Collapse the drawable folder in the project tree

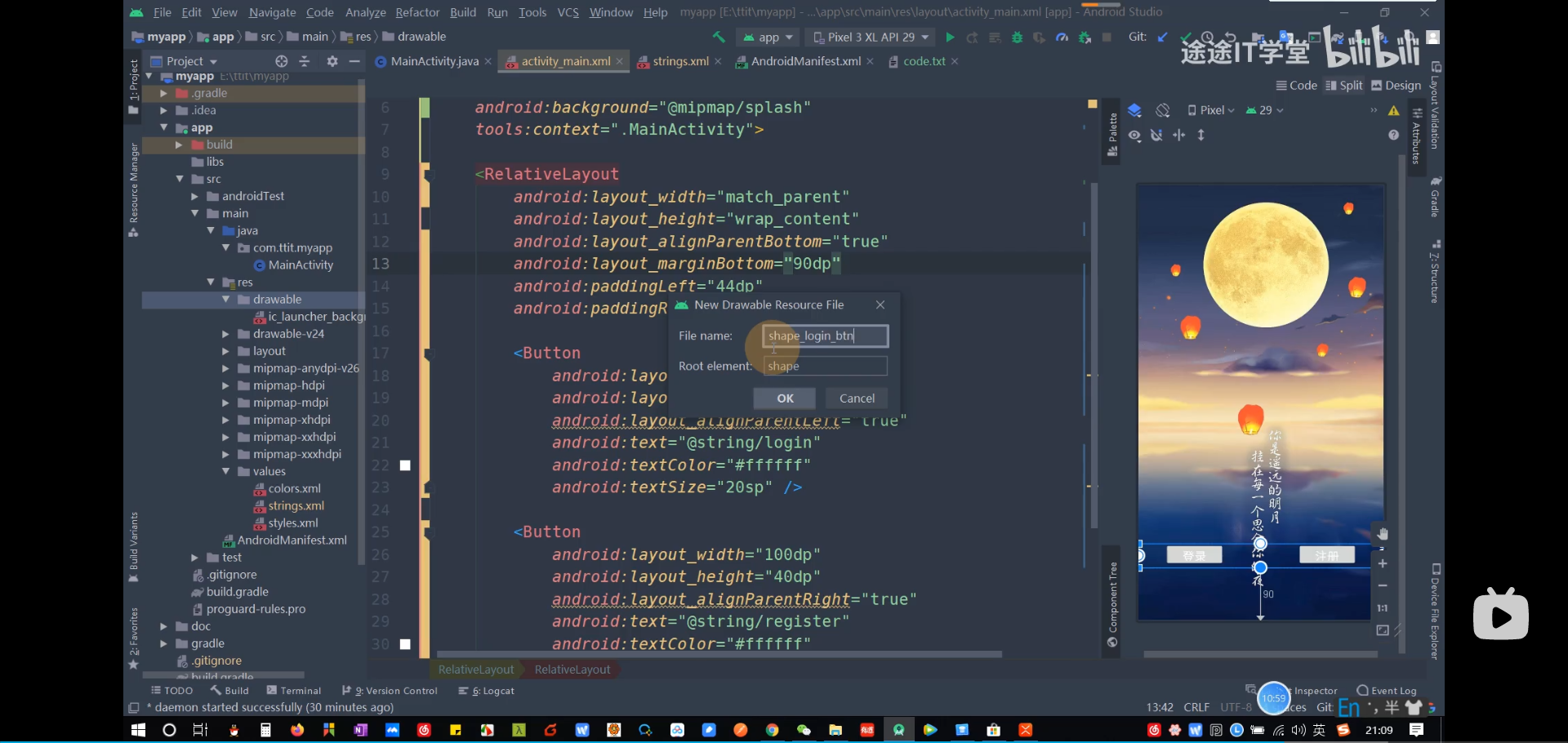(x=226, y=300)
